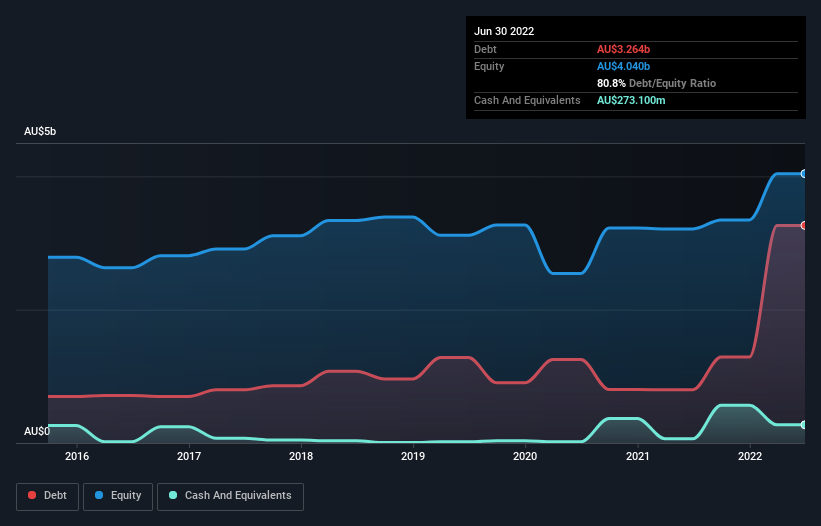Click the red Debt endpoint marker
Image resolution: width=821 pixels, height=526 pixels.
pyautogui.click(x=804, y=226)
